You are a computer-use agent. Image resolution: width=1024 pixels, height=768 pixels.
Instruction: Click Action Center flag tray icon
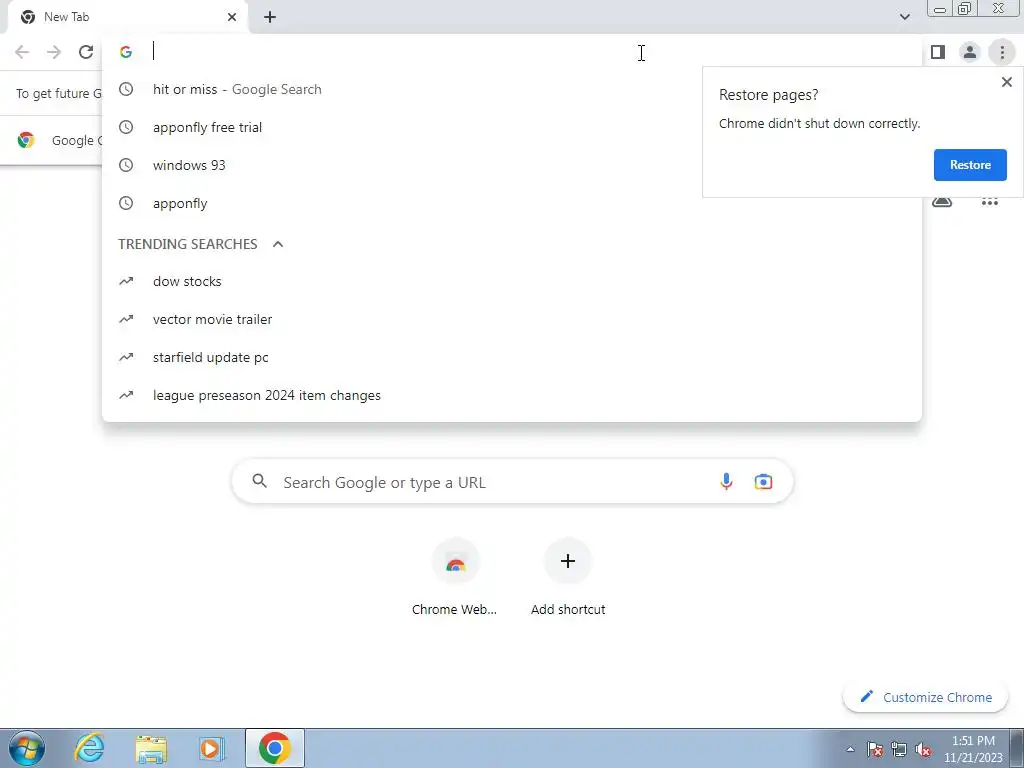point(875,749)
